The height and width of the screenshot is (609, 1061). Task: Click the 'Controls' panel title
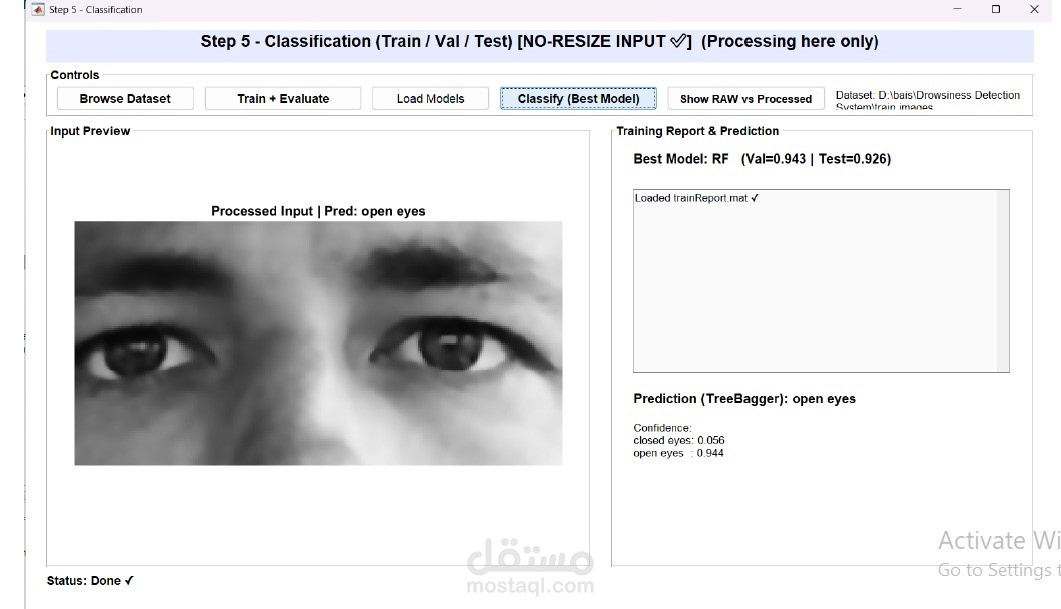(x=74, y=75)
